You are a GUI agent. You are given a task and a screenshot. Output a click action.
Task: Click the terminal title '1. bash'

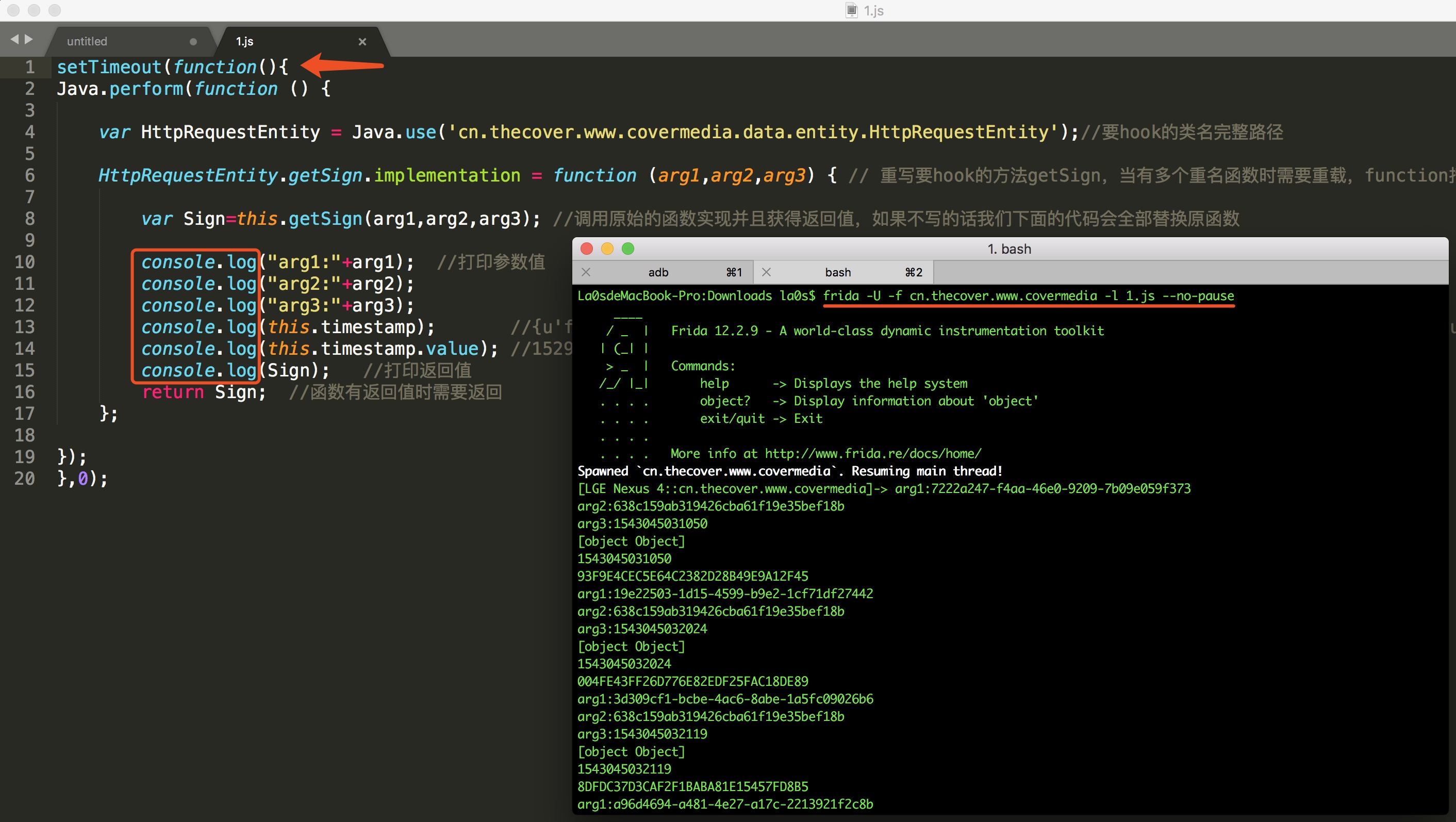click(1009, 249)
